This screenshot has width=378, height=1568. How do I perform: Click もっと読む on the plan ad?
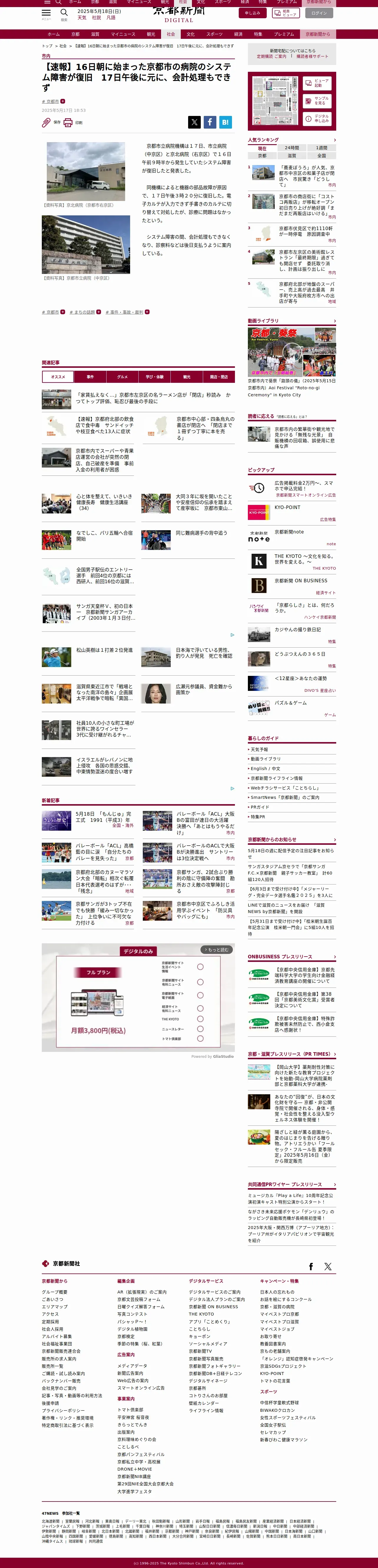[x=217, y=950]
